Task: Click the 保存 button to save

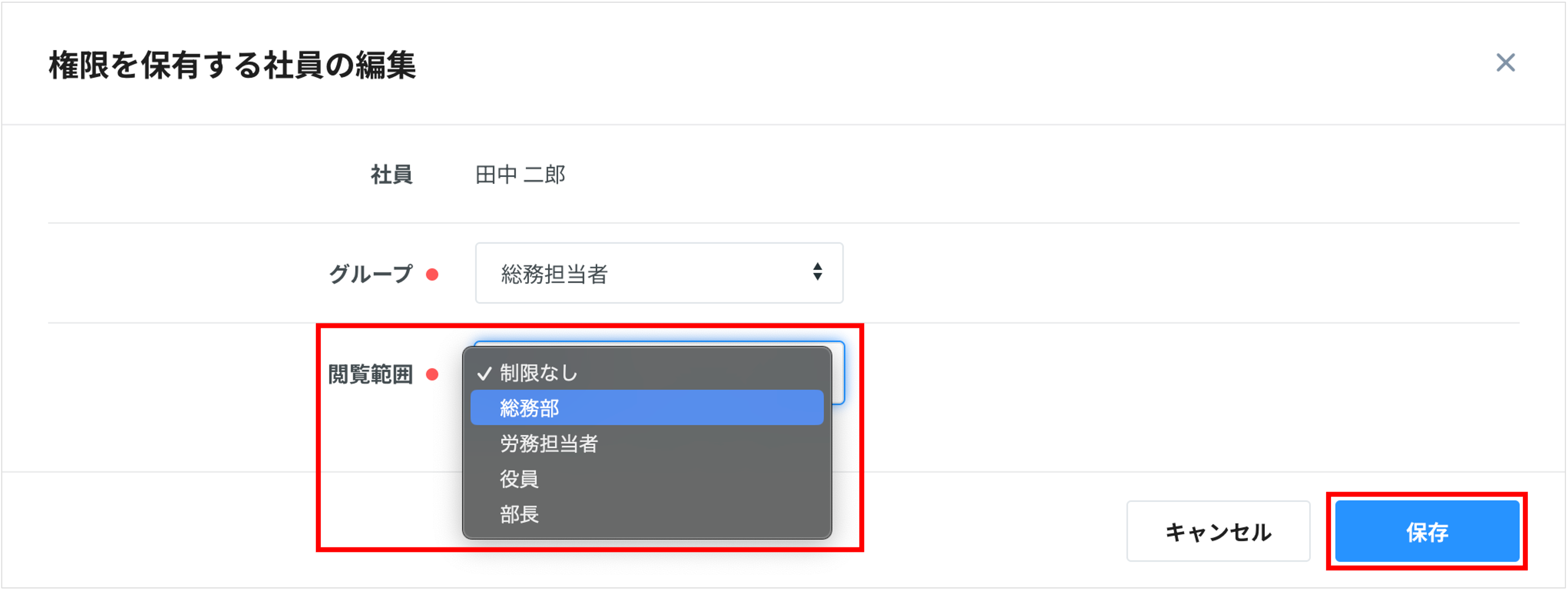Action: coord(1427,534)
